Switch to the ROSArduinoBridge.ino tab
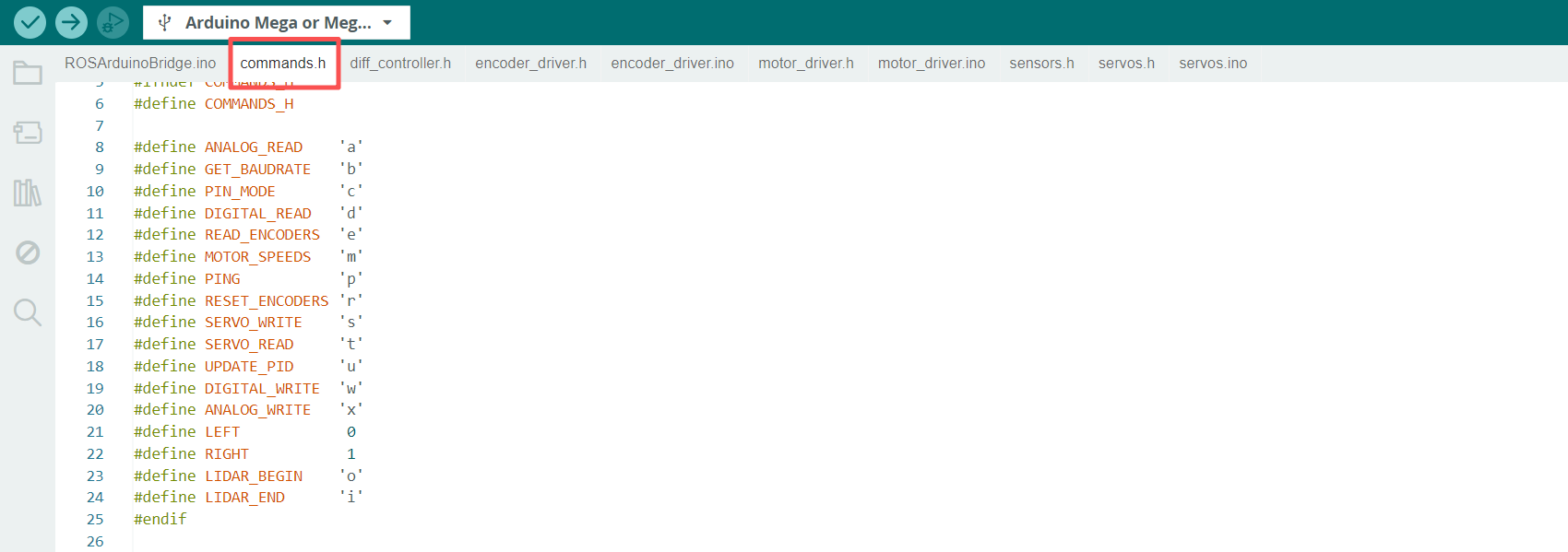The width and height of the screenshot is (1568, 552). click(140, 63)
